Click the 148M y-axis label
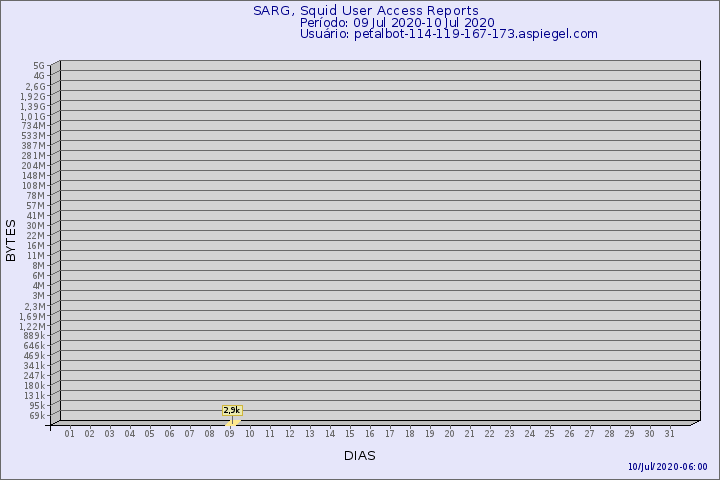This screenshot has height=480, width=720. 34,176
